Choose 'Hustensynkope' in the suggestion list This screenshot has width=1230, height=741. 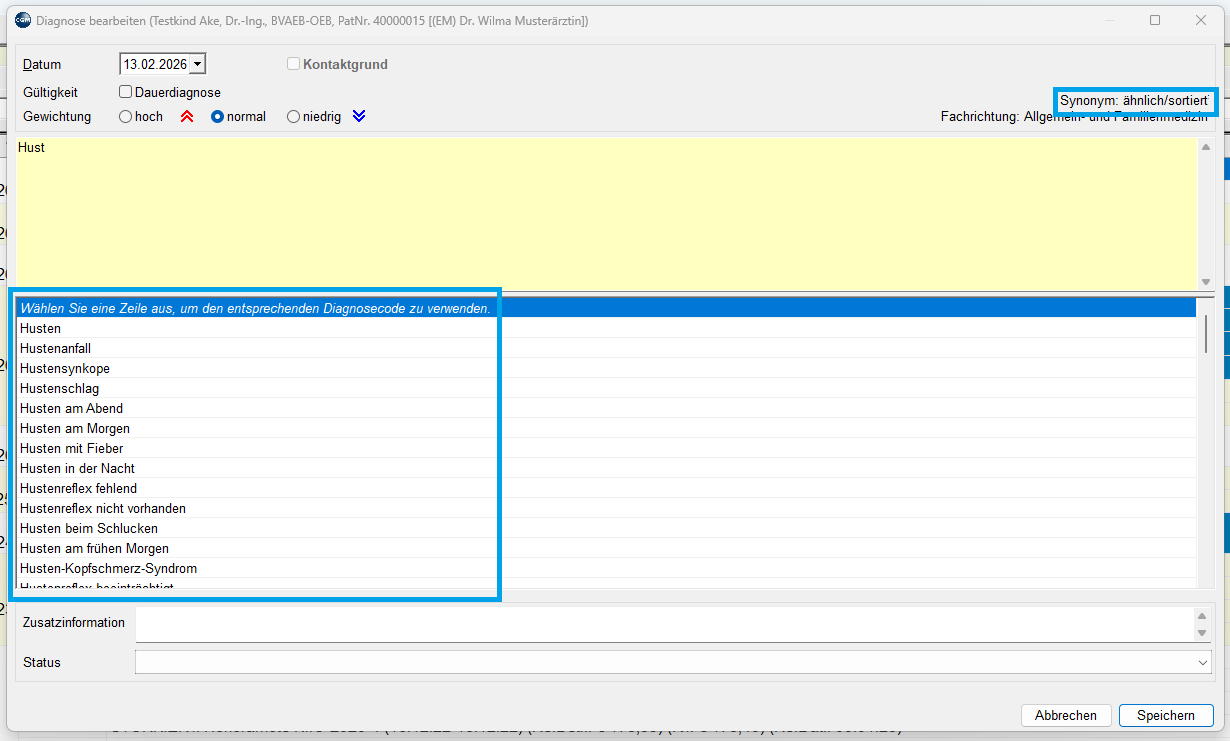click(x=65, y=368)
